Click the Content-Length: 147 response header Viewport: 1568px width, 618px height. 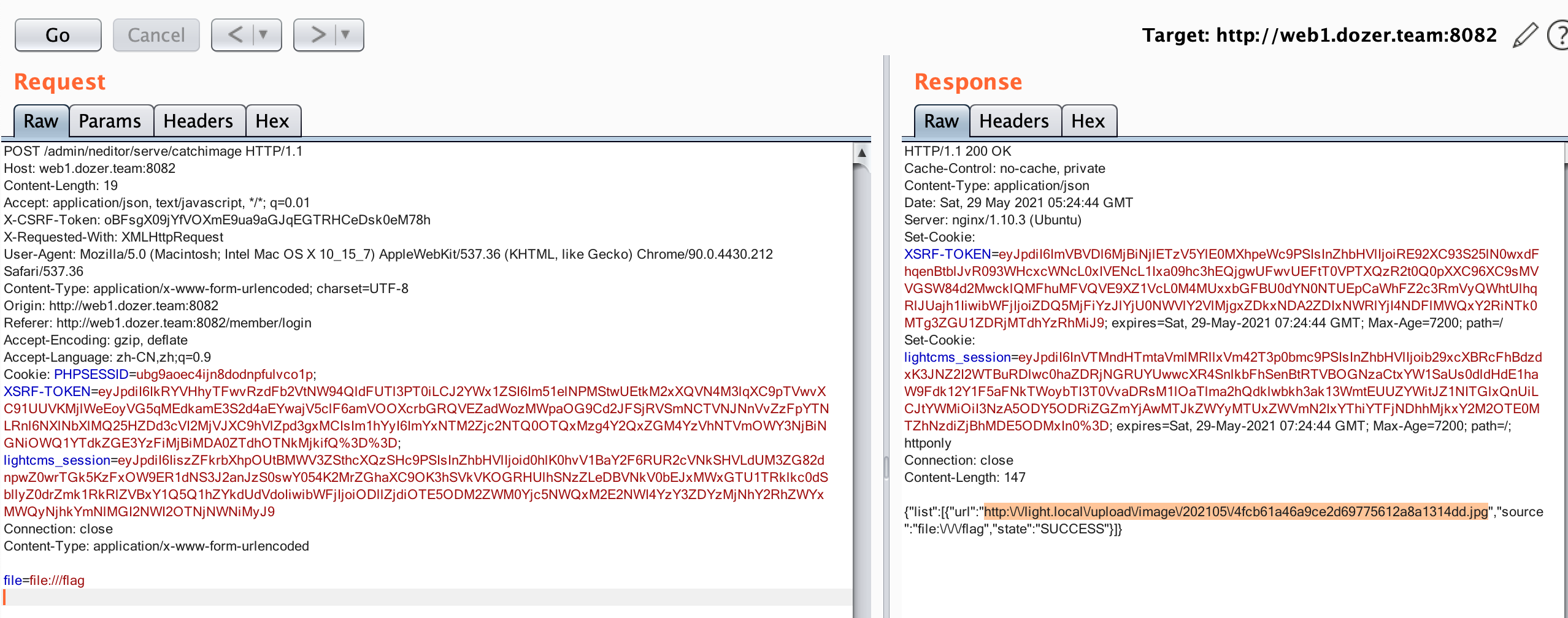coord(965,478)
